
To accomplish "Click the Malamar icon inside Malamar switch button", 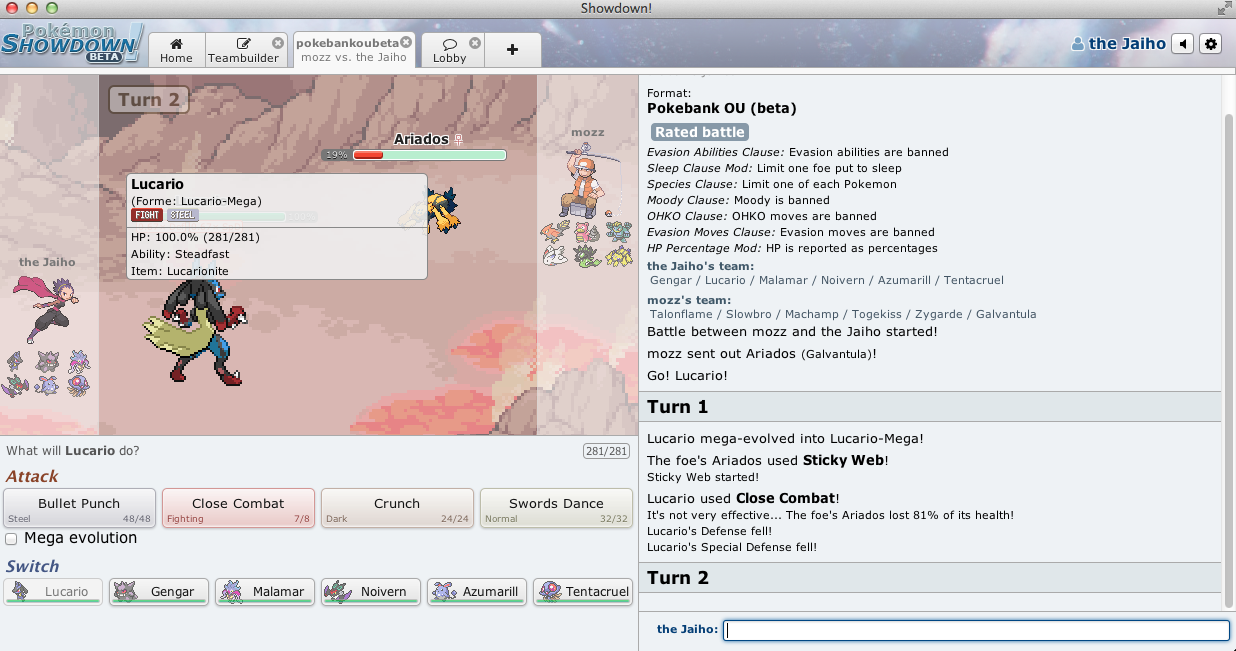I will pyautogui.click(x=232, y=591).
